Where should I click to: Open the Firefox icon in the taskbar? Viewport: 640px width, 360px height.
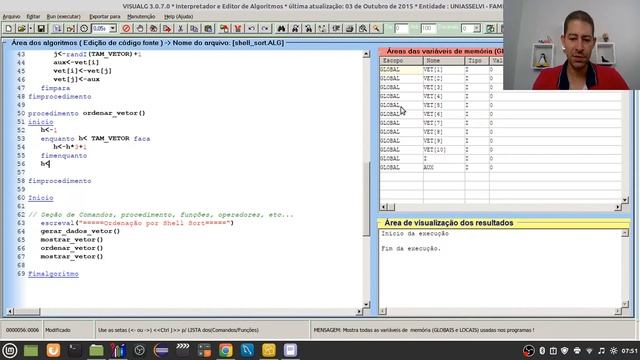point(53,350)
